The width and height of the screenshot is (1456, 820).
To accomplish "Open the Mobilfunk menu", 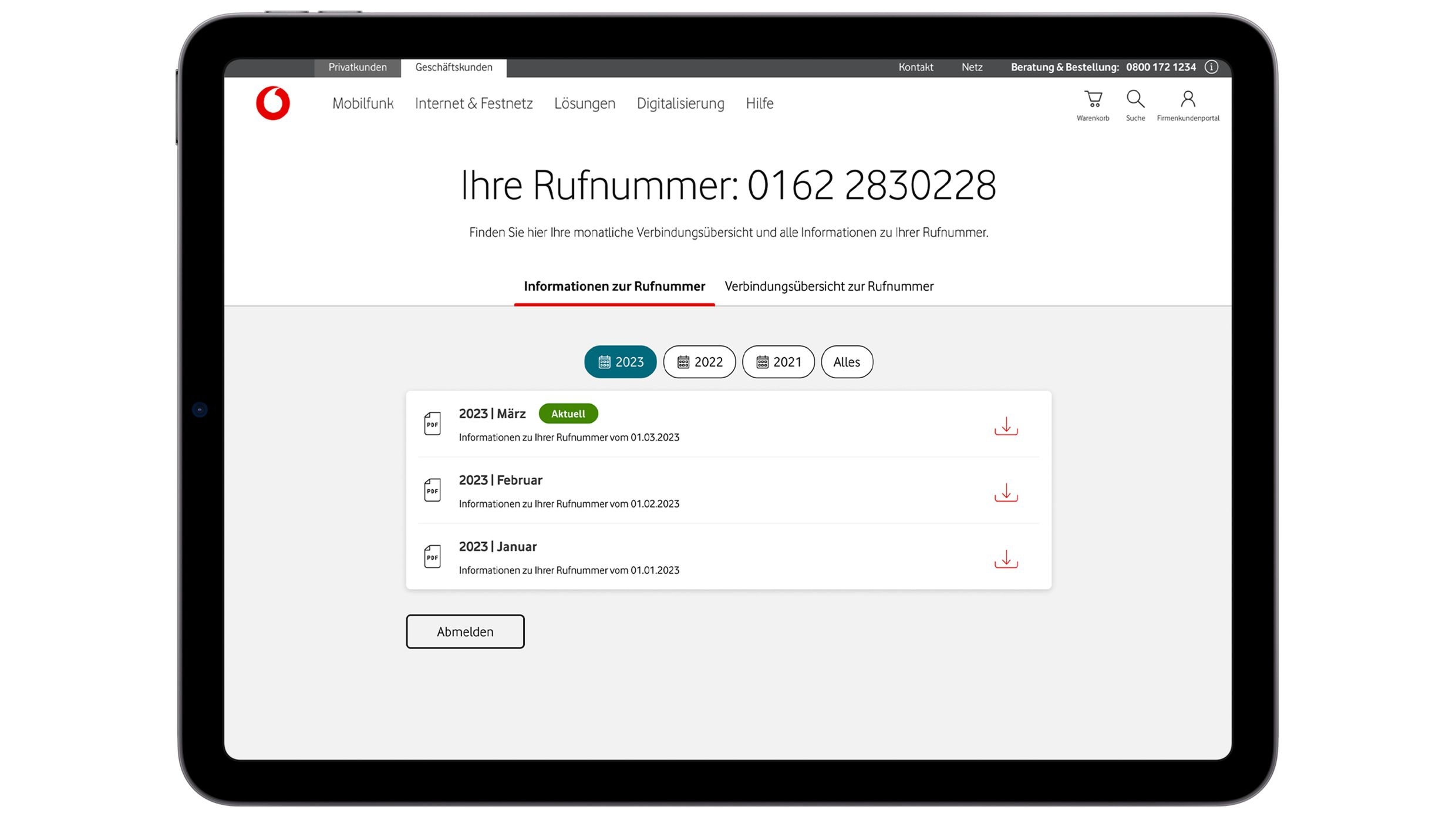I will (x=363, y=103).
